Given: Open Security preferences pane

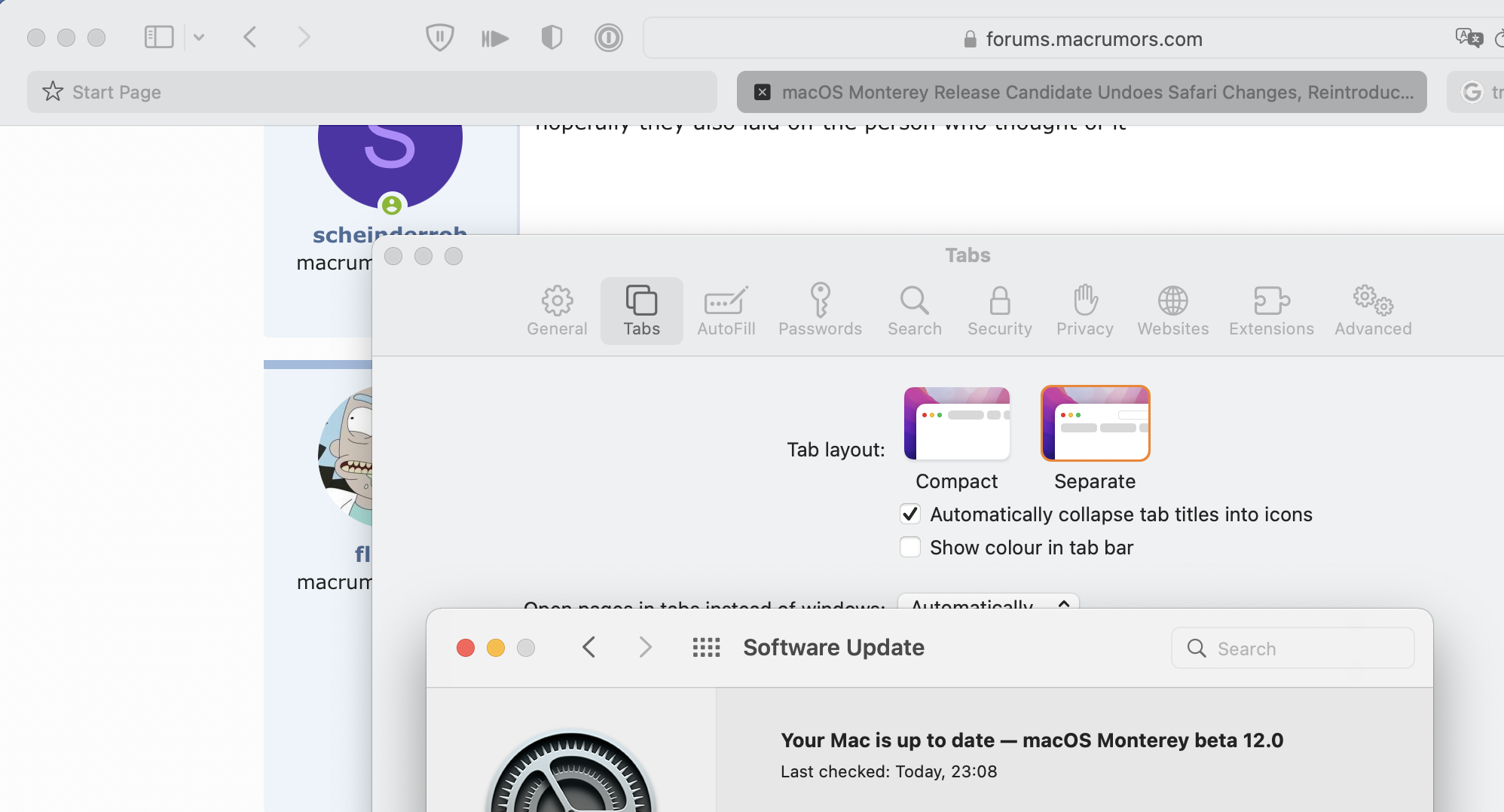Looking at the screenshot, I should [x=1000, y=311].
